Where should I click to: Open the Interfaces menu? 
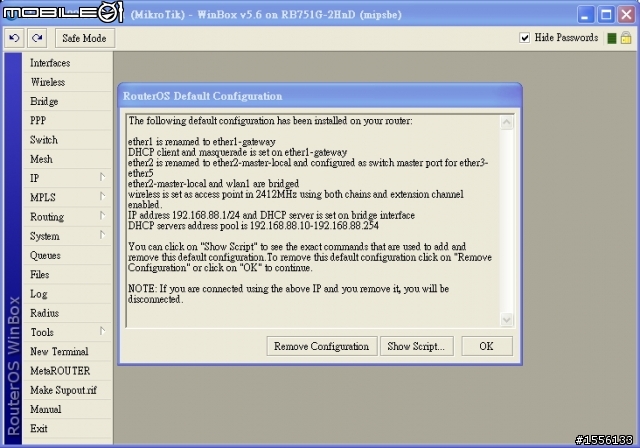(67, 63)
